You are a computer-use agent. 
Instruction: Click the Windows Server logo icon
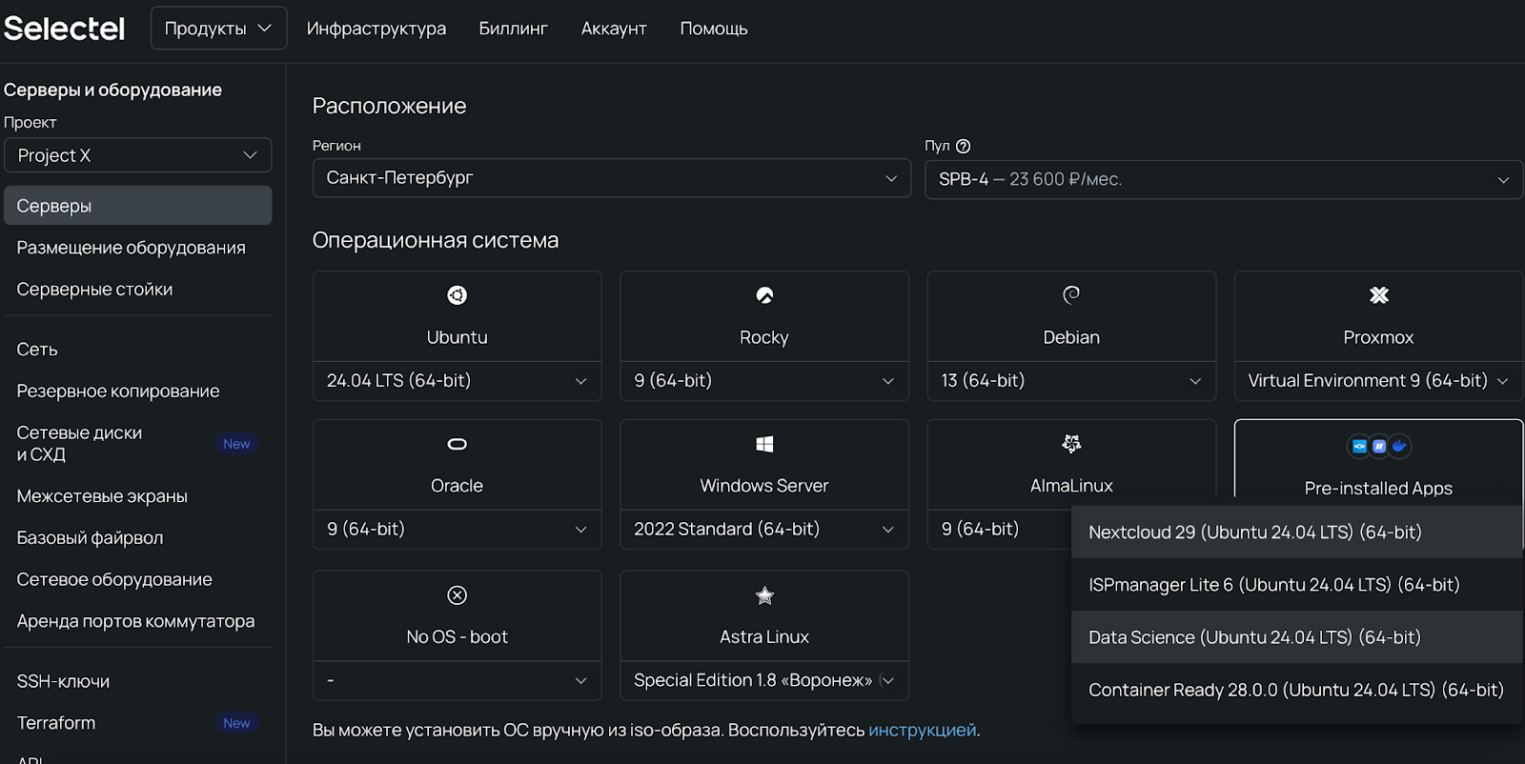click(x=764, y=444)
